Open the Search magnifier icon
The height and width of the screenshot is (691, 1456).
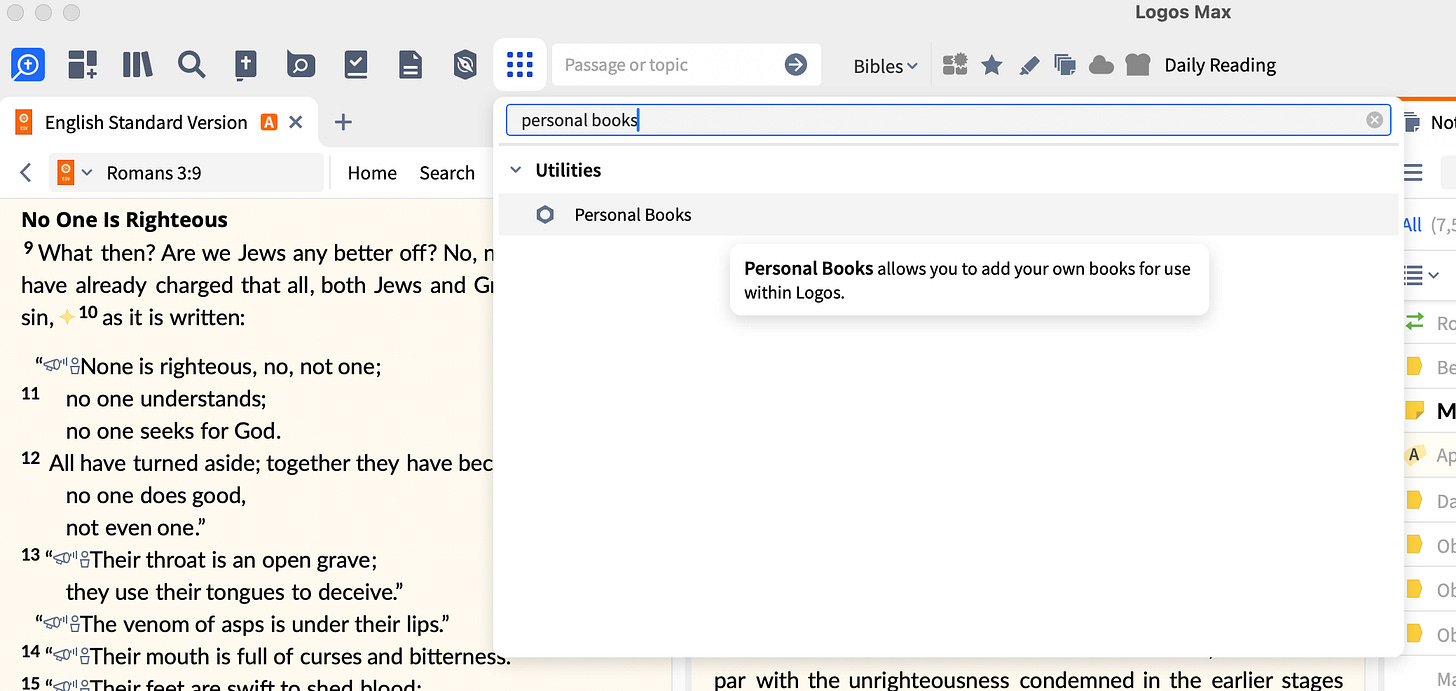[191, 64]
